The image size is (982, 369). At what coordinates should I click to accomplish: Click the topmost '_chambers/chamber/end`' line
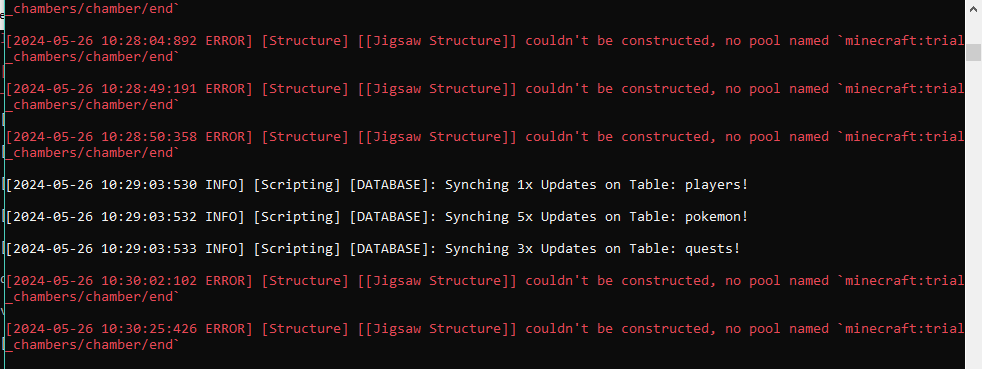pyautogui.click(x=96, y=8)
